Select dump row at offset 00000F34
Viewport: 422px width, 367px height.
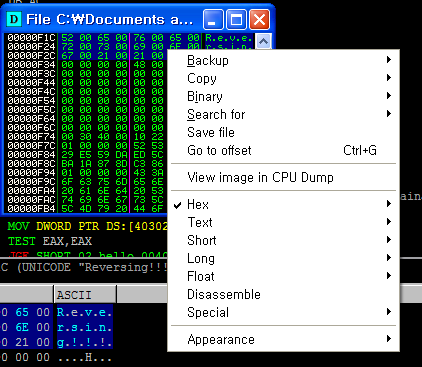coord(85,65)
